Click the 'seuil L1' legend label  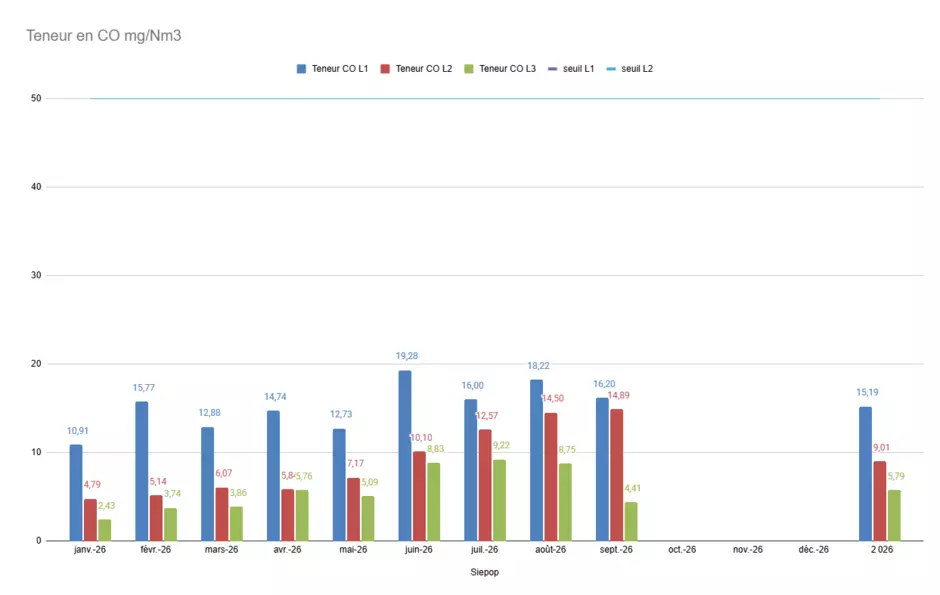579,69
